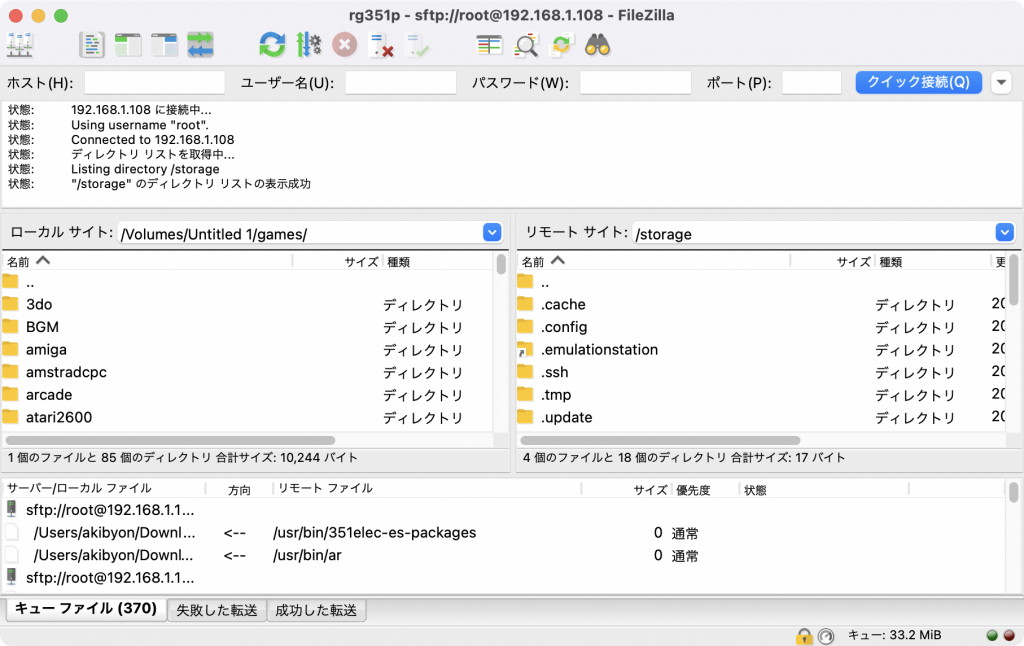Toggle local directory tree view icon
Viewport: 1024px width, 646px height.
[128, 45]
